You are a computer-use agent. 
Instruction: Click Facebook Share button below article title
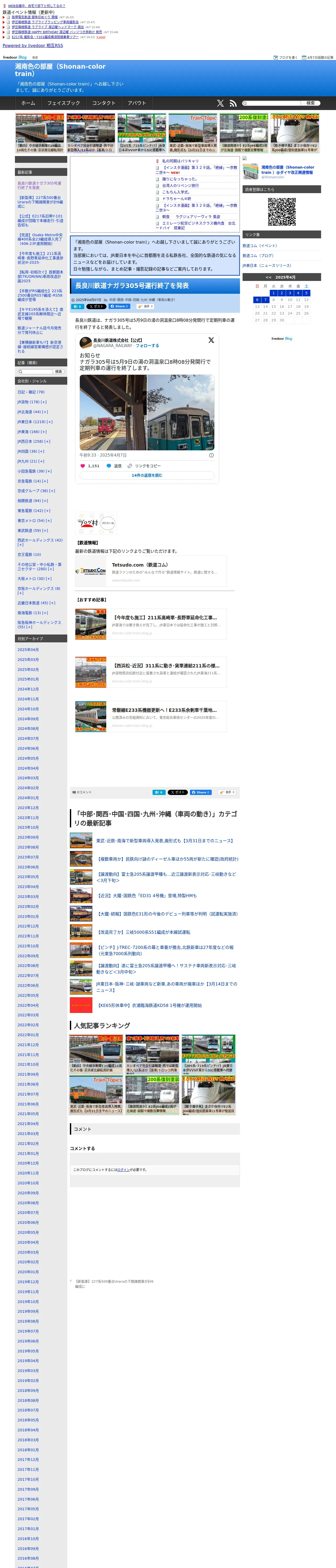tap(120, 307)
